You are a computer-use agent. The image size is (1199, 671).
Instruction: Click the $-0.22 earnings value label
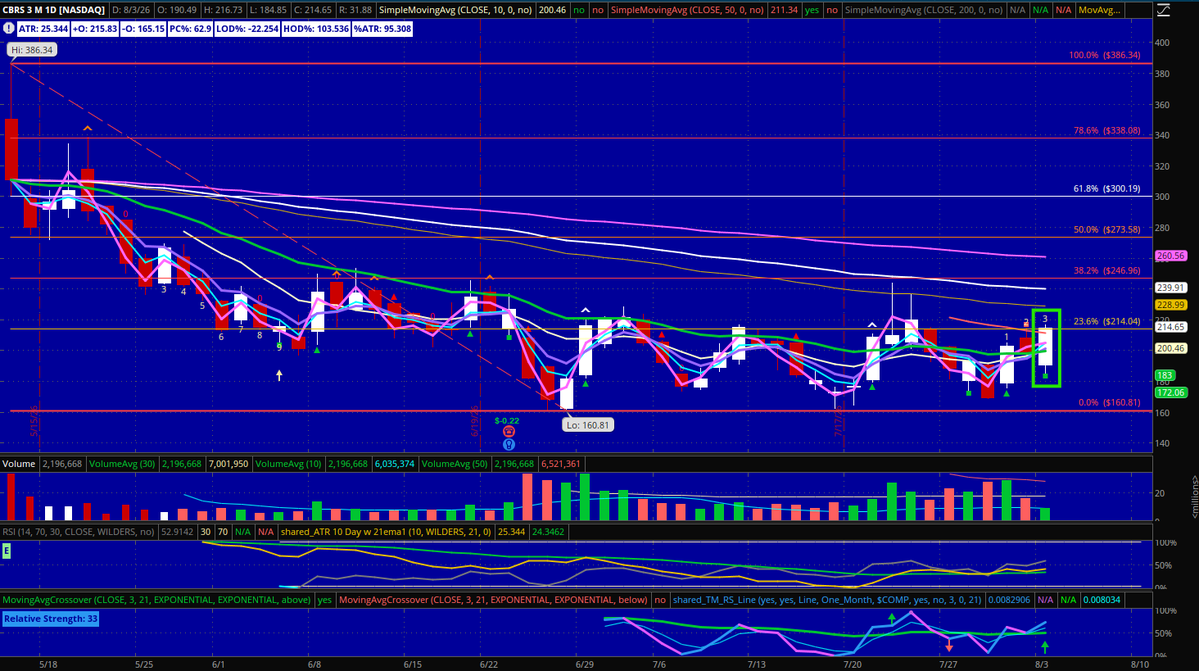click(x=506, y=420)
